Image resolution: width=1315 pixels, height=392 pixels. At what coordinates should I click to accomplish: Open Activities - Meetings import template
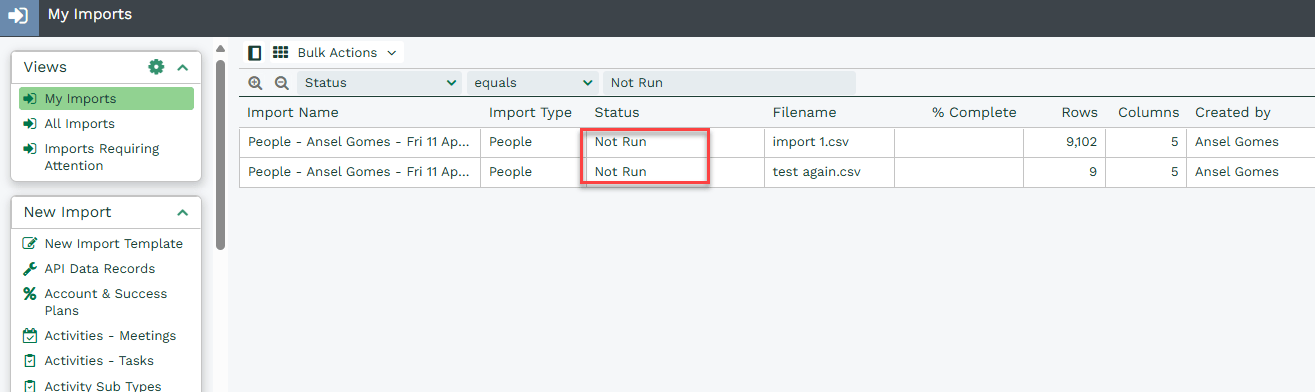click(110, 336)
